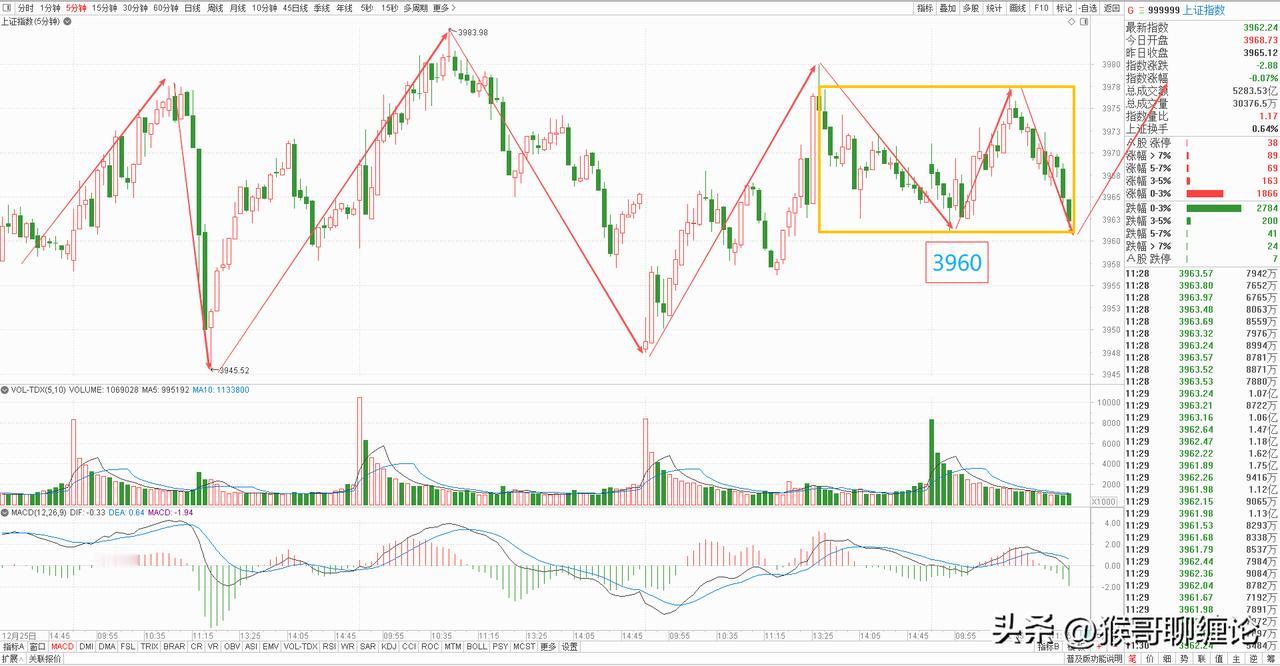Open the 设置 settings for indicators
The width and height of the screenshot is (1280, 666).
[569, 647]
